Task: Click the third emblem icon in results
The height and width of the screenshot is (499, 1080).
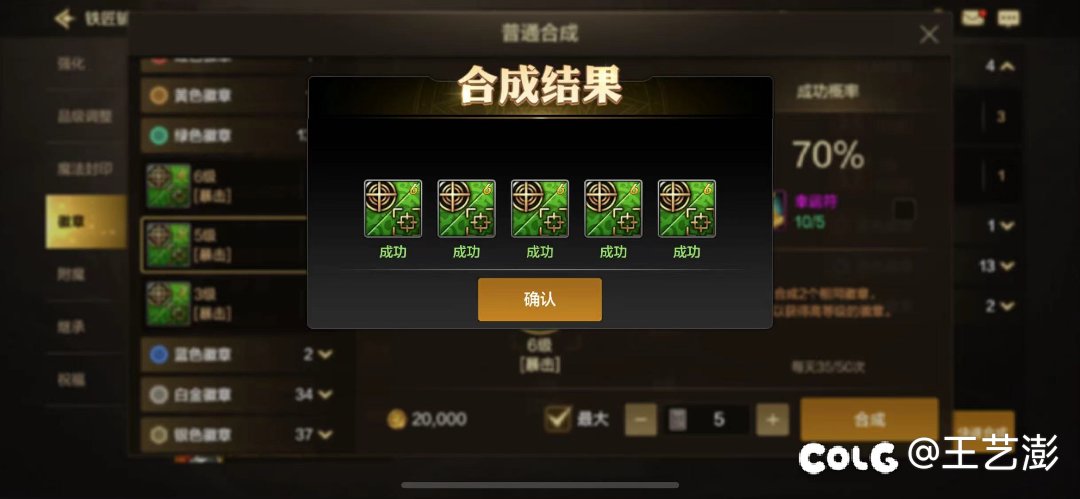Action: point(540,209)
